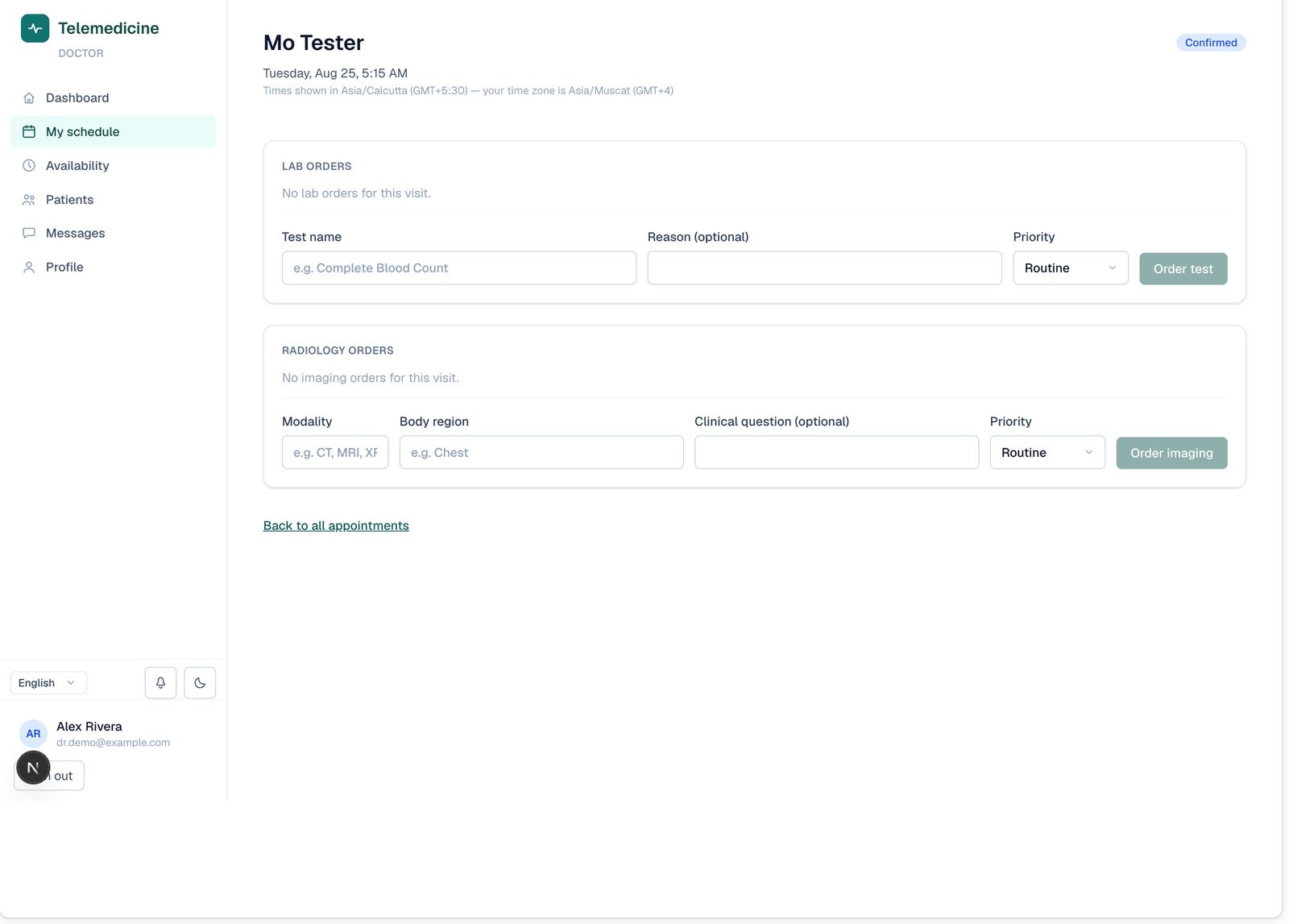Focus the Modality input field
Image resolution: width=1289 pixels, height=924 pixels.
(x=335, y=453)
